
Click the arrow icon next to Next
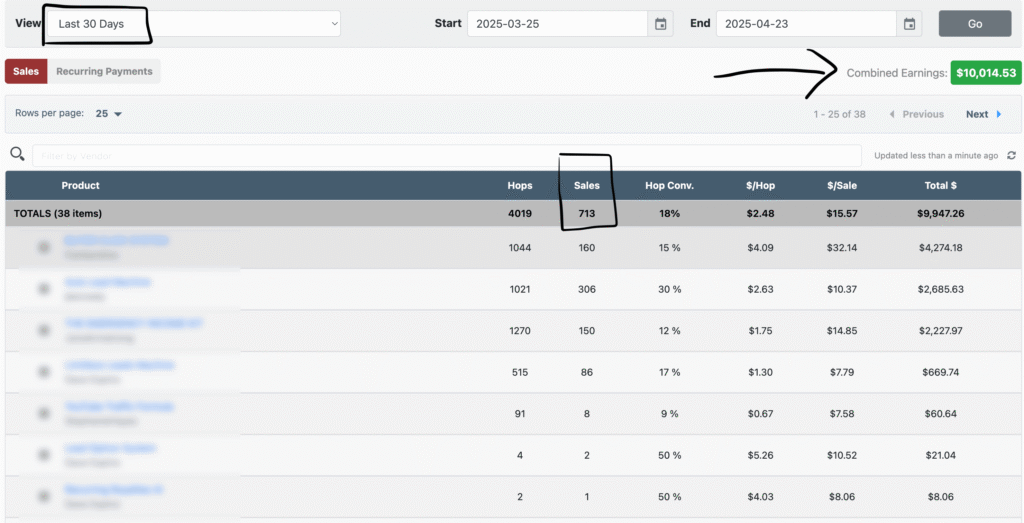(x=998, y=114)
